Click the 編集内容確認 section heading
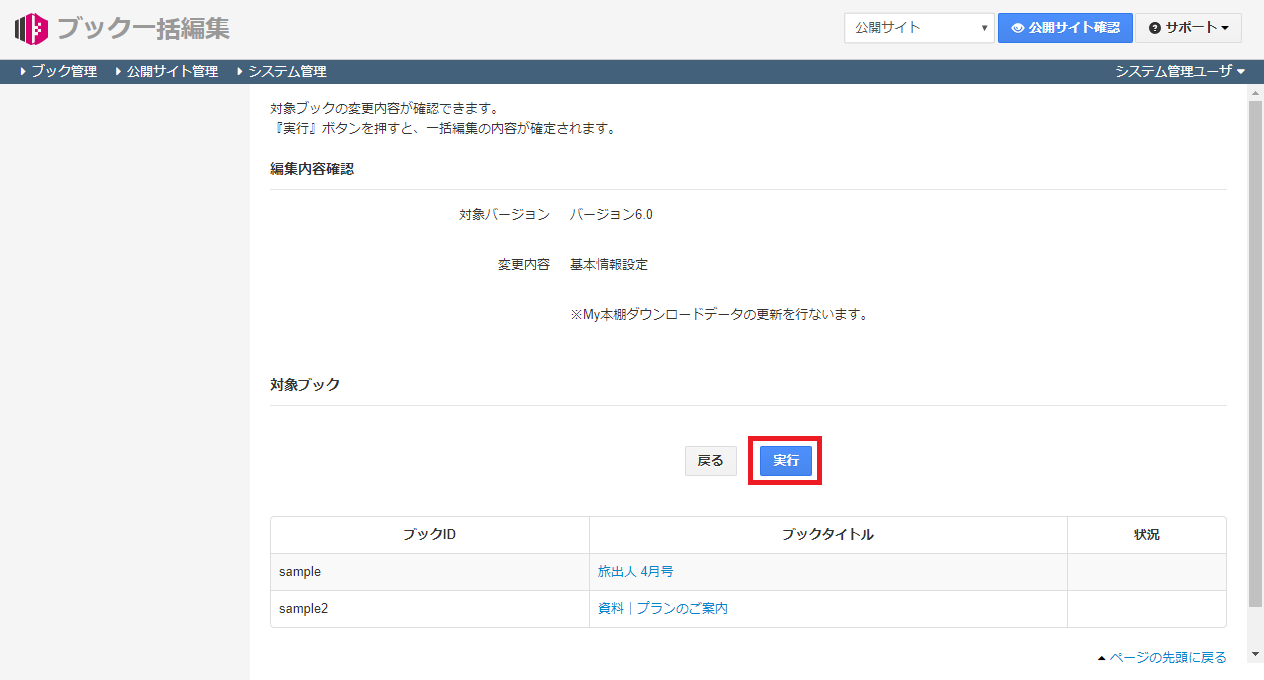The image size is (1264, 680). (312, 169)
